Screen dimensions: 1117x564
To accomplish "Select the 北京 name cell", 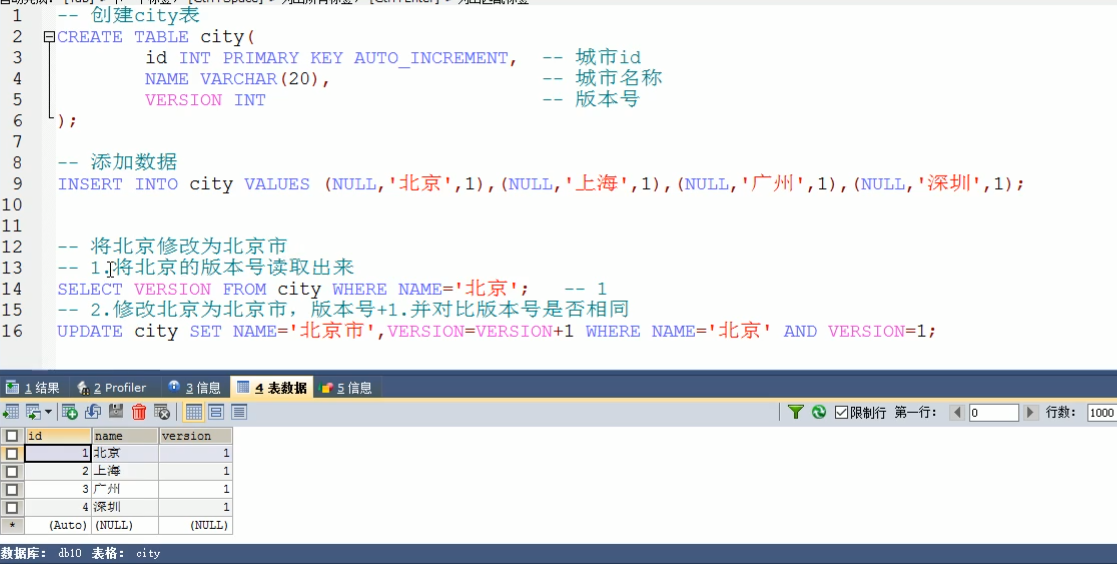I will [125, 453].
